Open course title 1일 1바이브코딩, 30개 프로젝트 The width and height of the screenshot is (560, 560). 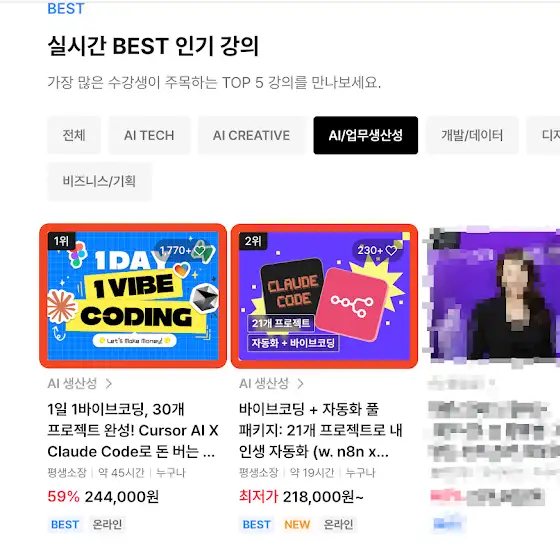pyautogui.click(x=133, y=430)
